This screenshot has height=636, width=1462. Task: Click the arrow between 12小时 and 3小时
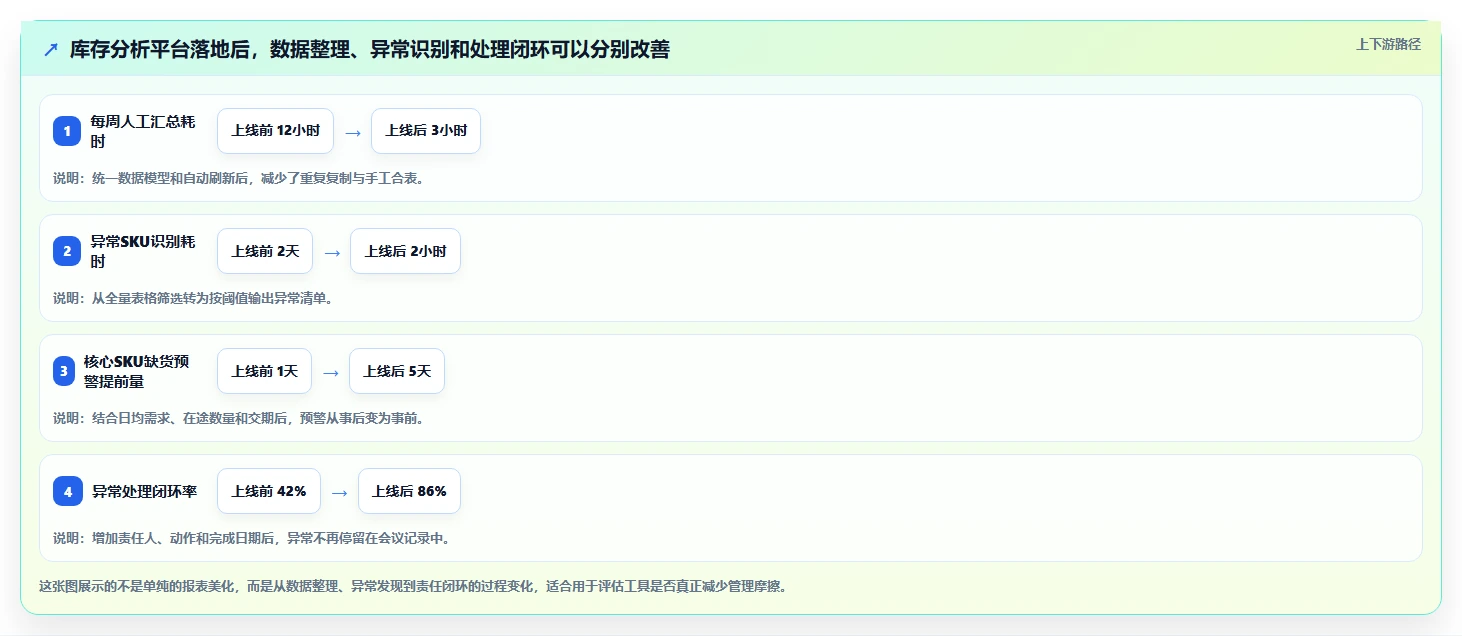tap(352, 132)
